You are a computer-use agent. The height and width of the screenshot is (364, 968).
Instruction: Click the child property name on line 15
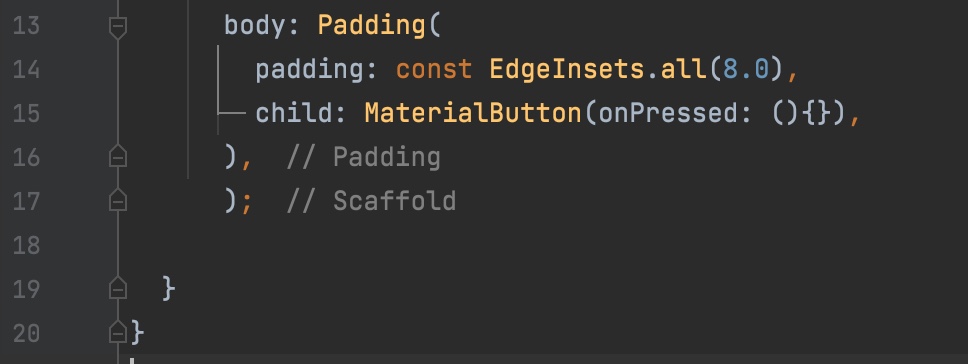pyautogui.click(x=294, y=114)
